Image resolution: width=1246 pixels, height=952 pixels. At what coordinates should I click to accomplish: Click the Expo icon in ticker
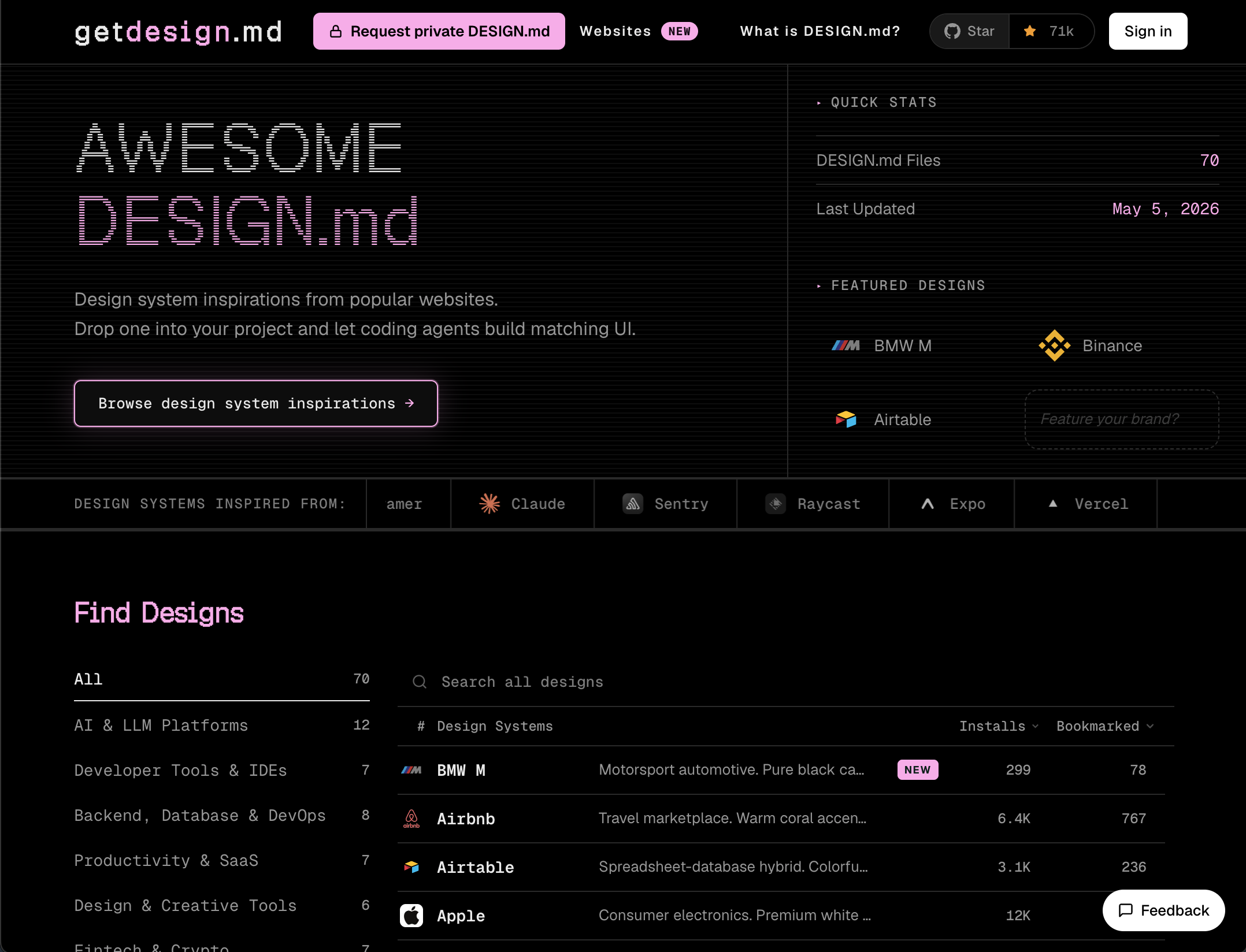click(x=928, y=504)
